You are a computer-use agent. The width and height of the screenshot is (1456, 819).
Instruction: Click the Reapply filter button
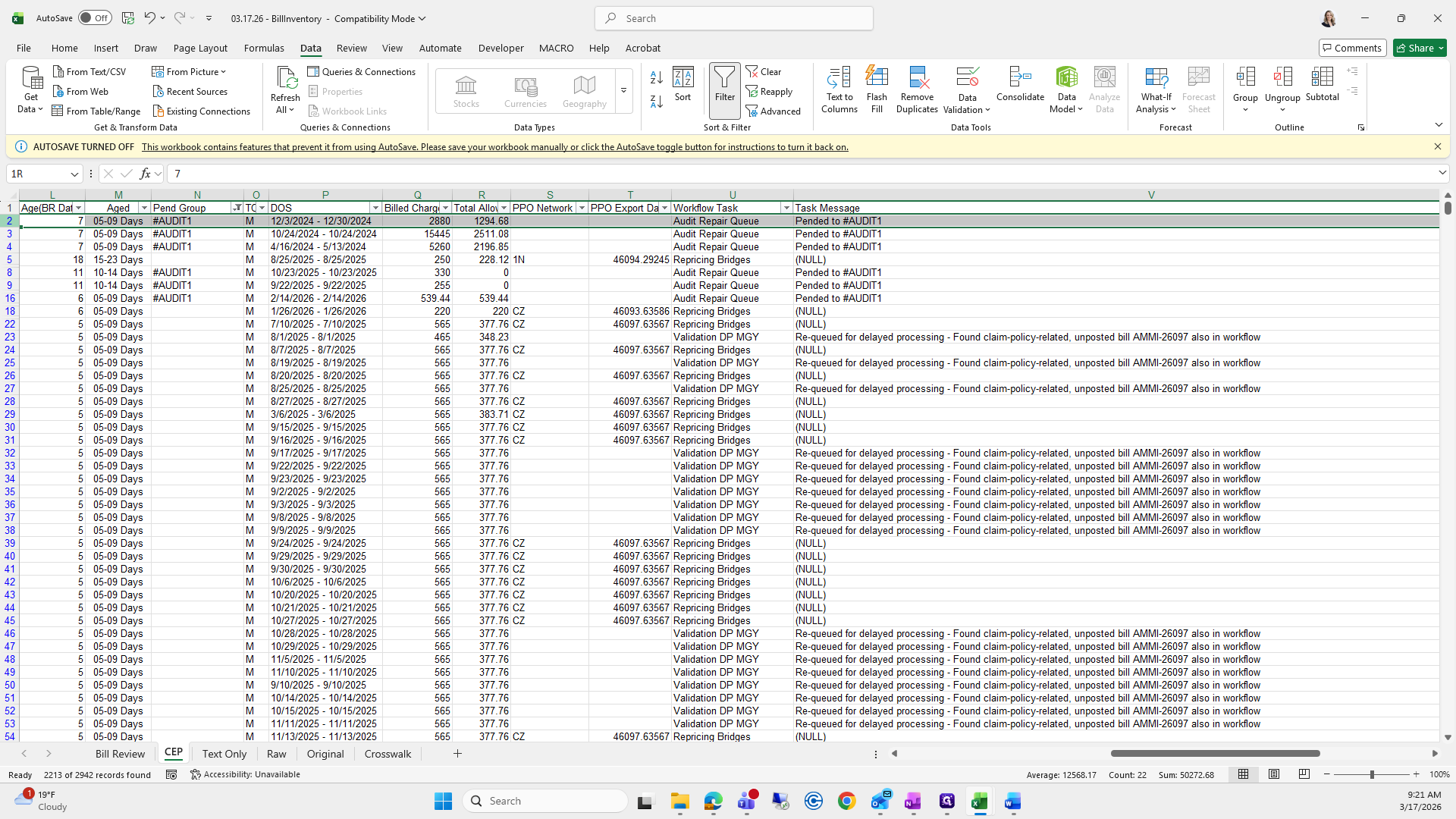click(769, 91)
